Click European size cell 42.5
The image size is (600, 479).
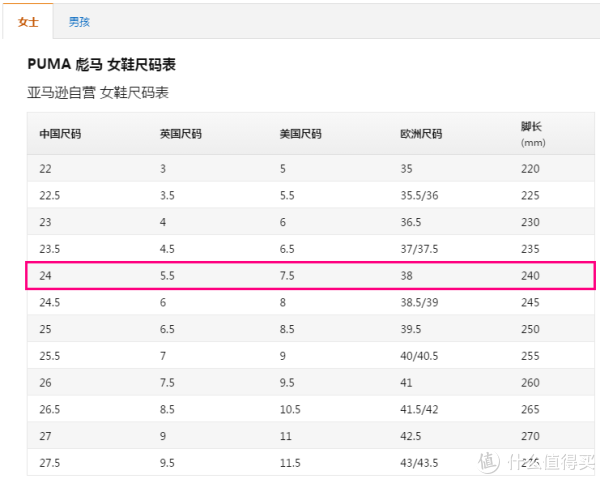click(x=411, y=436)
